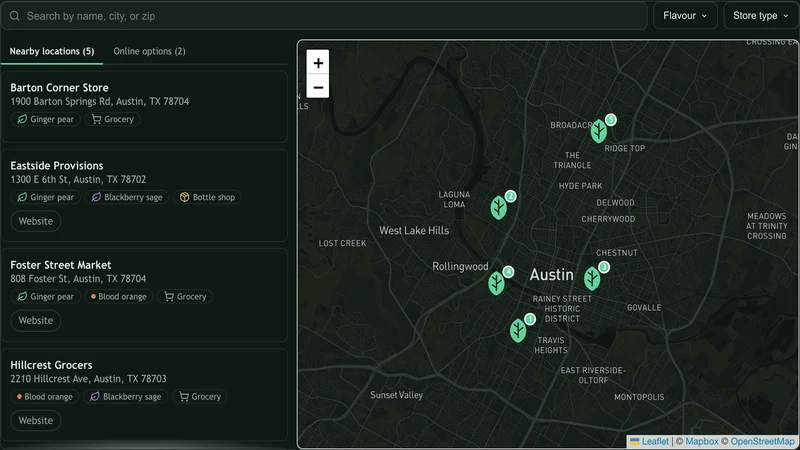Open the Eastside Provisions listing title
Viewport: 800px width, 450px height.
click(x=57, y=166)
